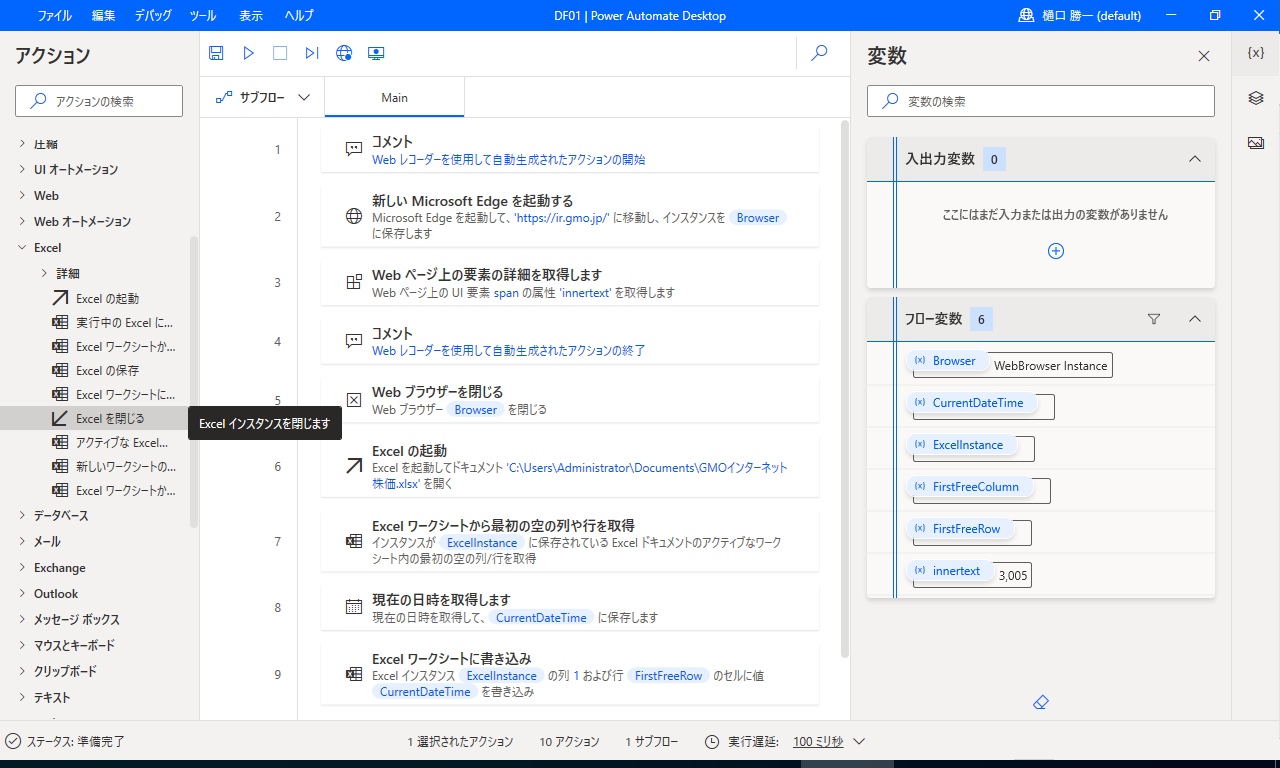Screen dimensions: 1280x768
Task: Click step 1 comment bubble icon
Action: pos(353,149)
